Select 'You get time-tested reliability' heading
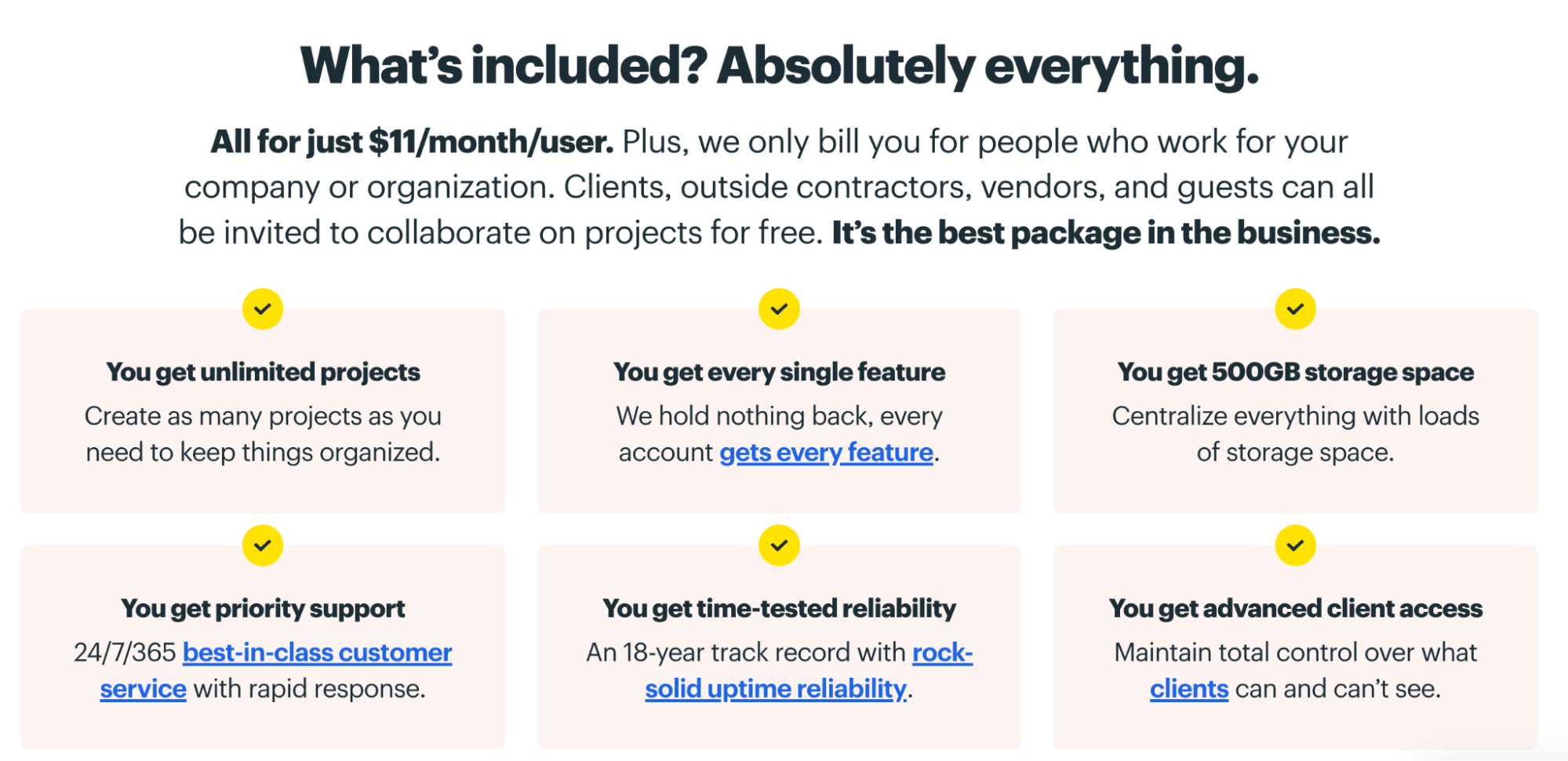This screenshot has height=761, width=1568. (779, 609)
